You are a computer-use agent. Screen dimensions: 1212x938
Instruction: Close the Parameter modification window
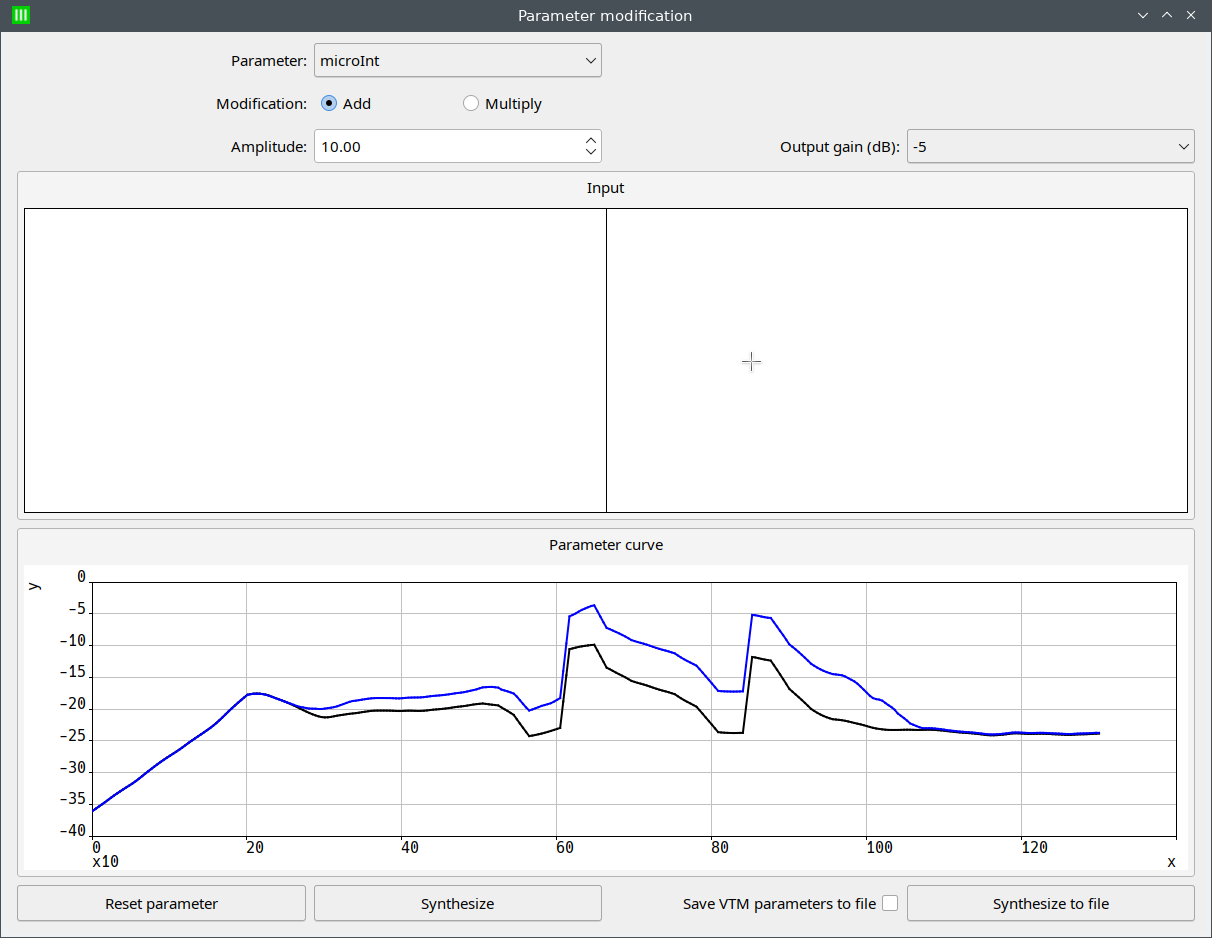(x=1191, y=15)
